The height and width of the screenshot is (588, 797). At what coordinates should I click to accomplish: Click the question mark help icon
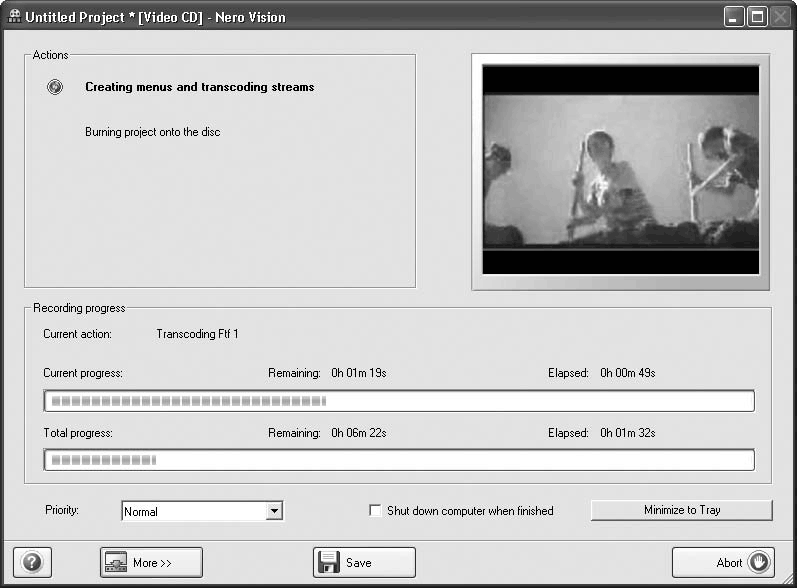point(31,562)
